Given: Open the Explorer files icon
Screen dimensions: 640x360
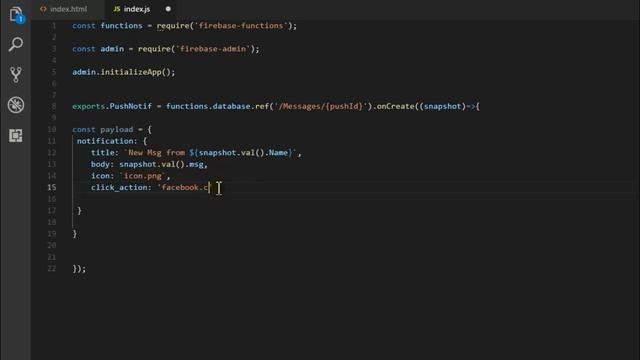Looking at the screenshot, I should pyautogui.click(x=16, y=15).
